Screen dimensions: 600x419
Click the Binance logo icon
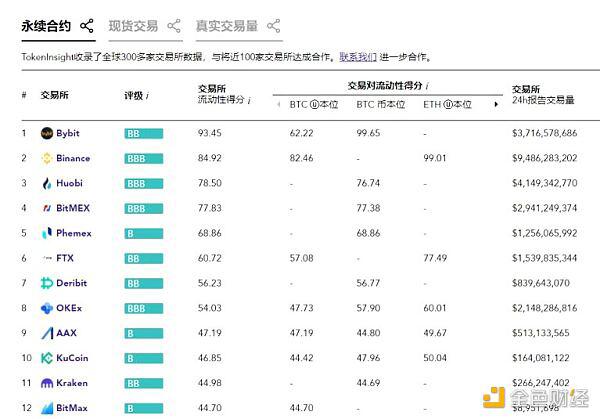pos(47,158)
